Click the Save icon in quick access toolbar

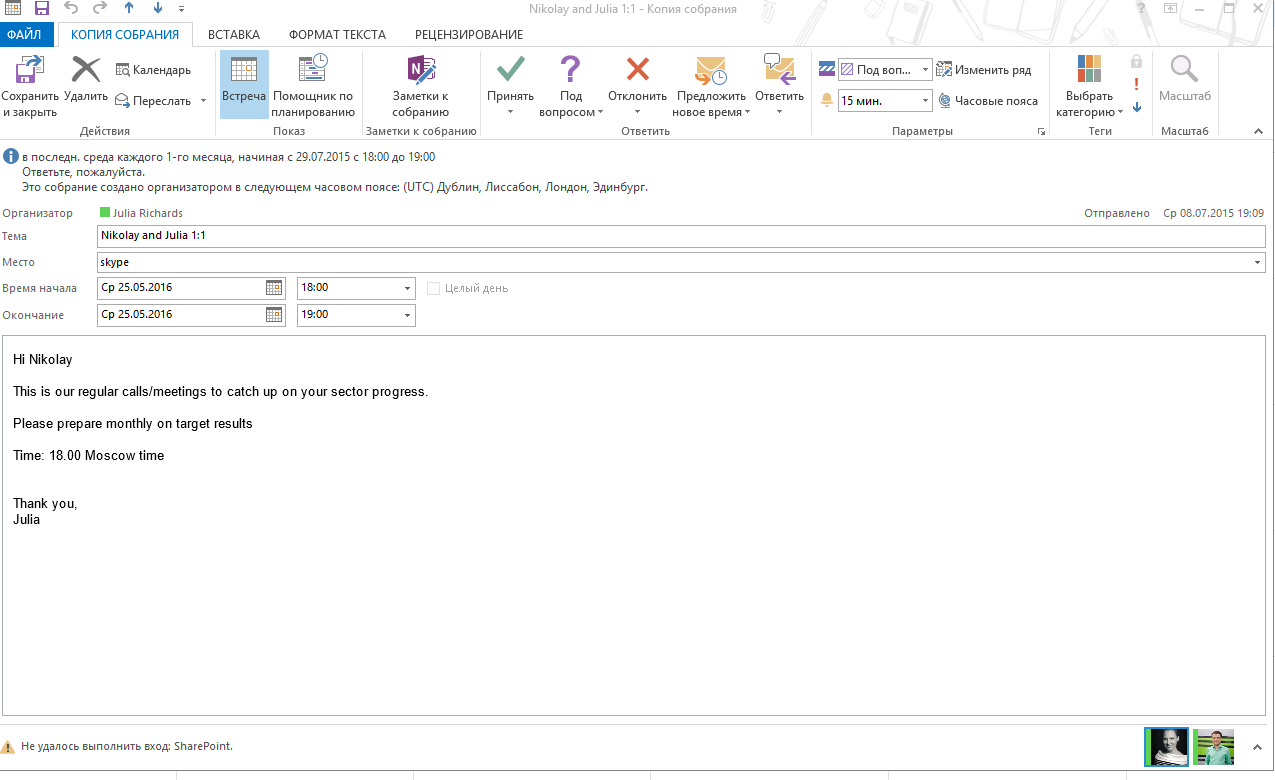coord(42,9)
